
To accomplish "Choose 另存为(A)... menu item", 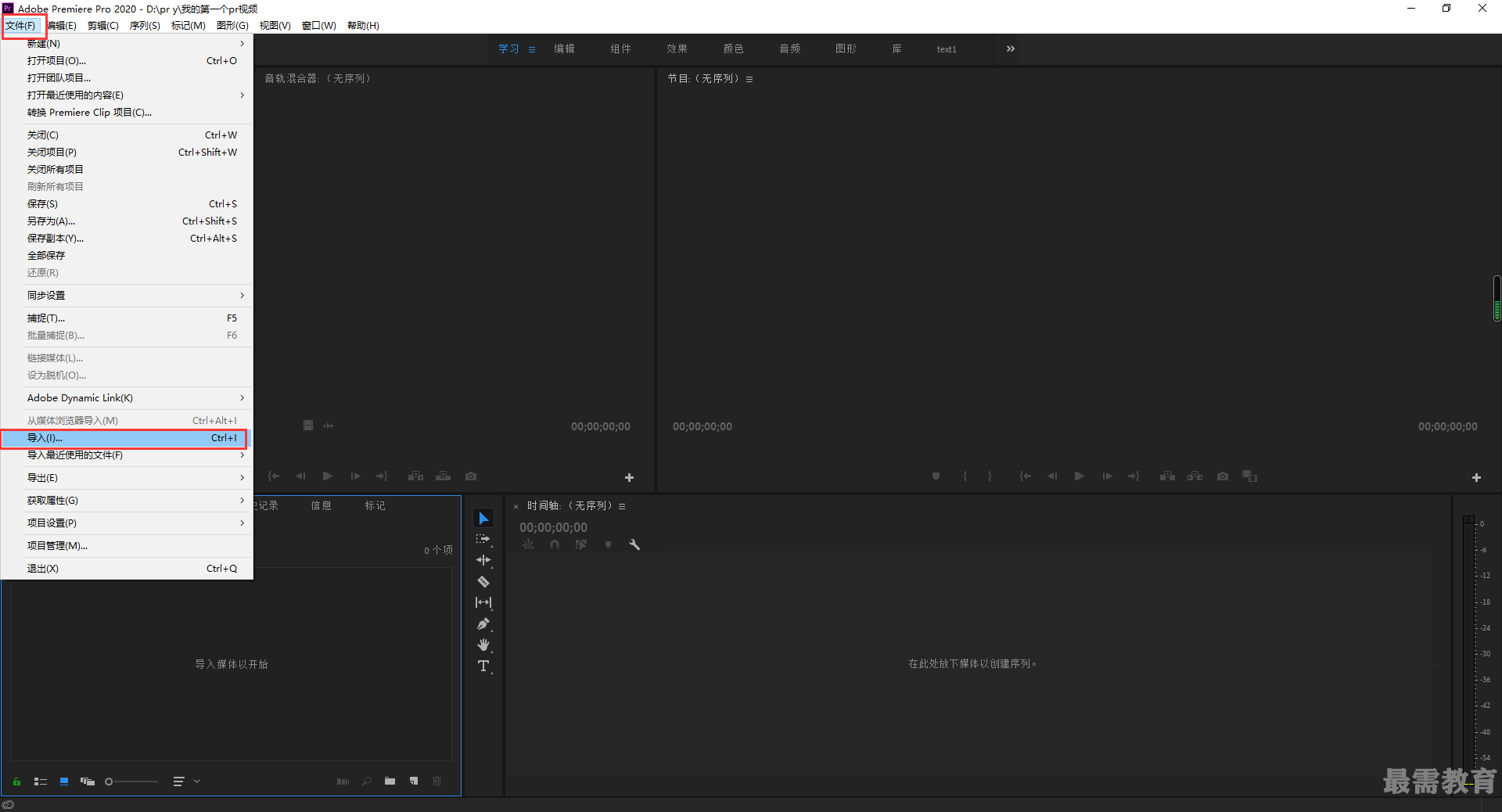I will [127, 221].
